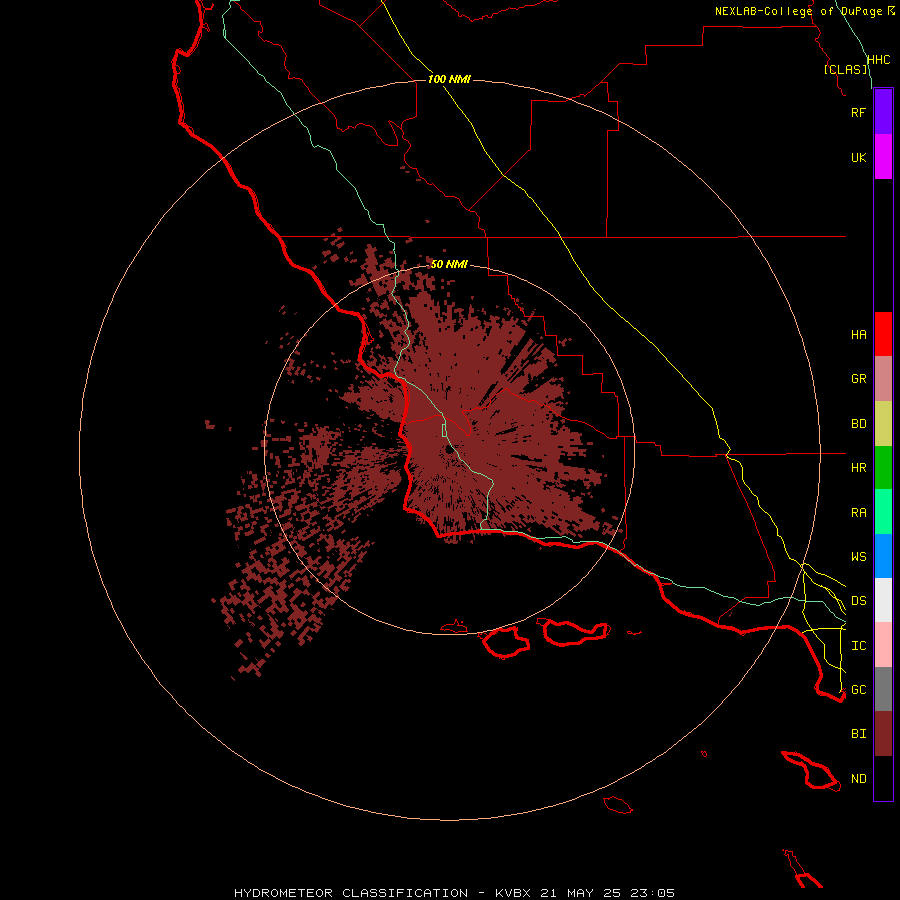Click the "GR" legend label
Screen dimensions: 900x900
(x=858, y=379)
